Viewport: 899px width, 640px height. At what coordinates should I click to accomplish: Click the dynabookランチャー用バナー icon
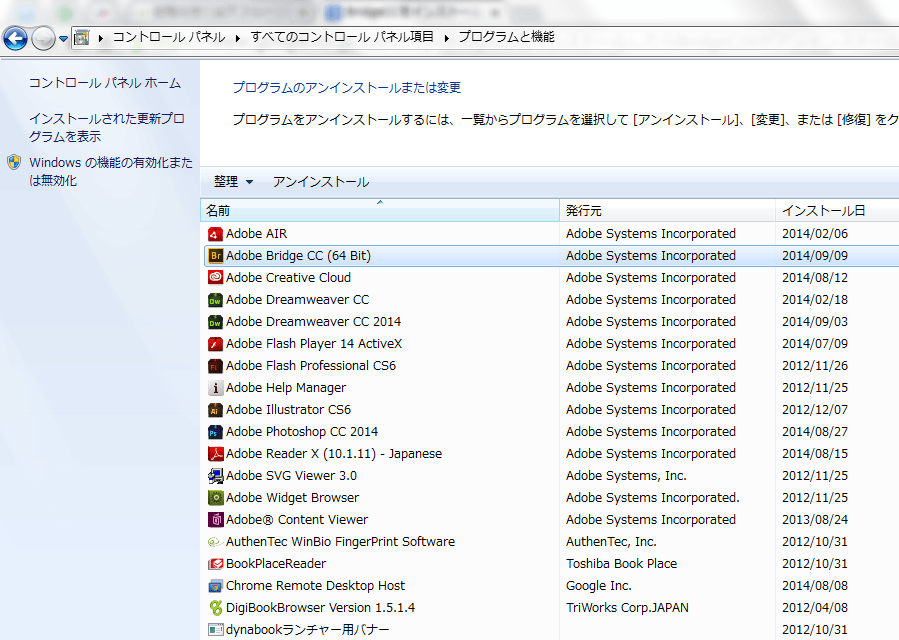[x=215, y=630]
